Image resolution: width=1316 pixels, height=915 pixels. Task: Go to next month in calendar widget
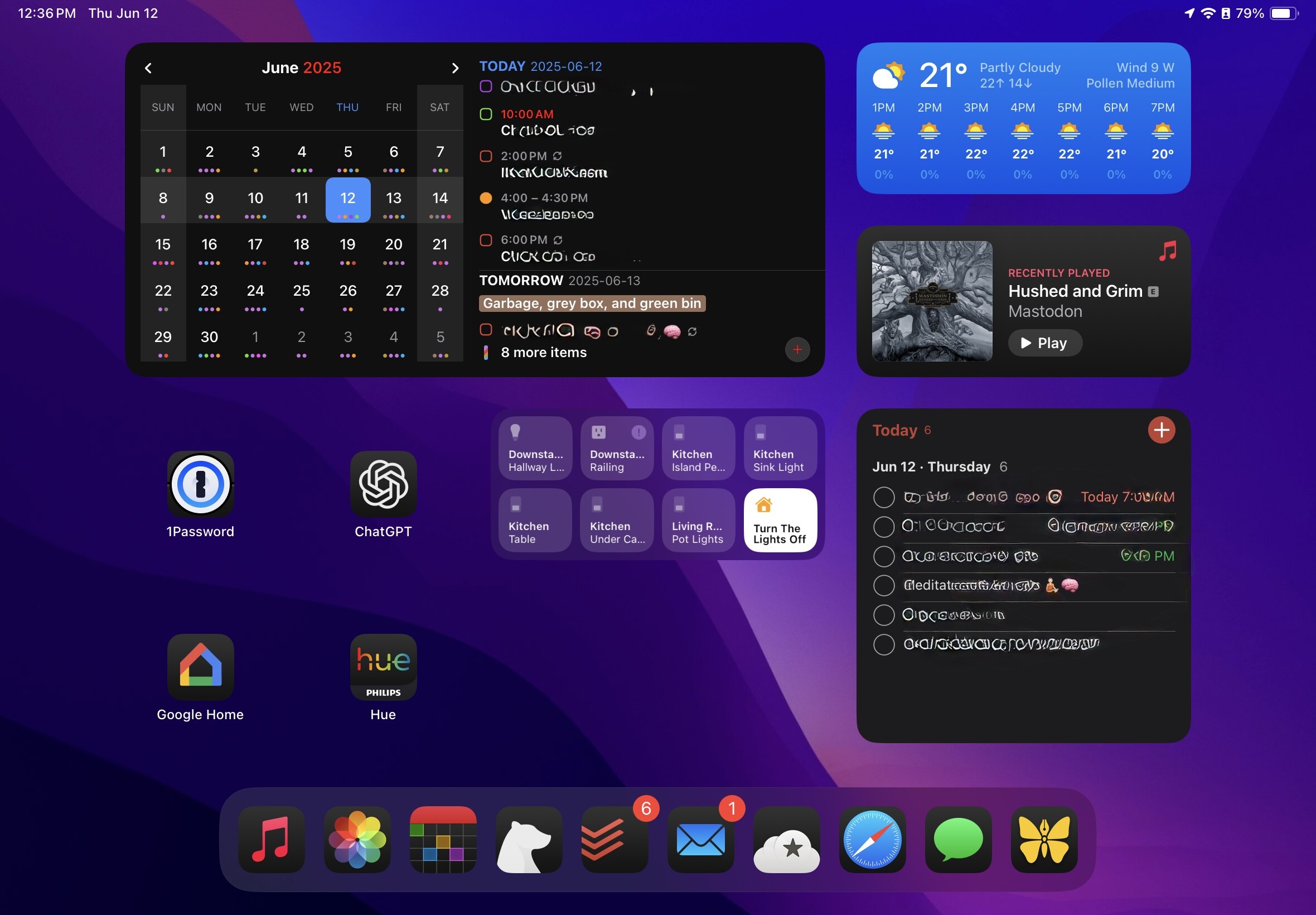point(455,68)
